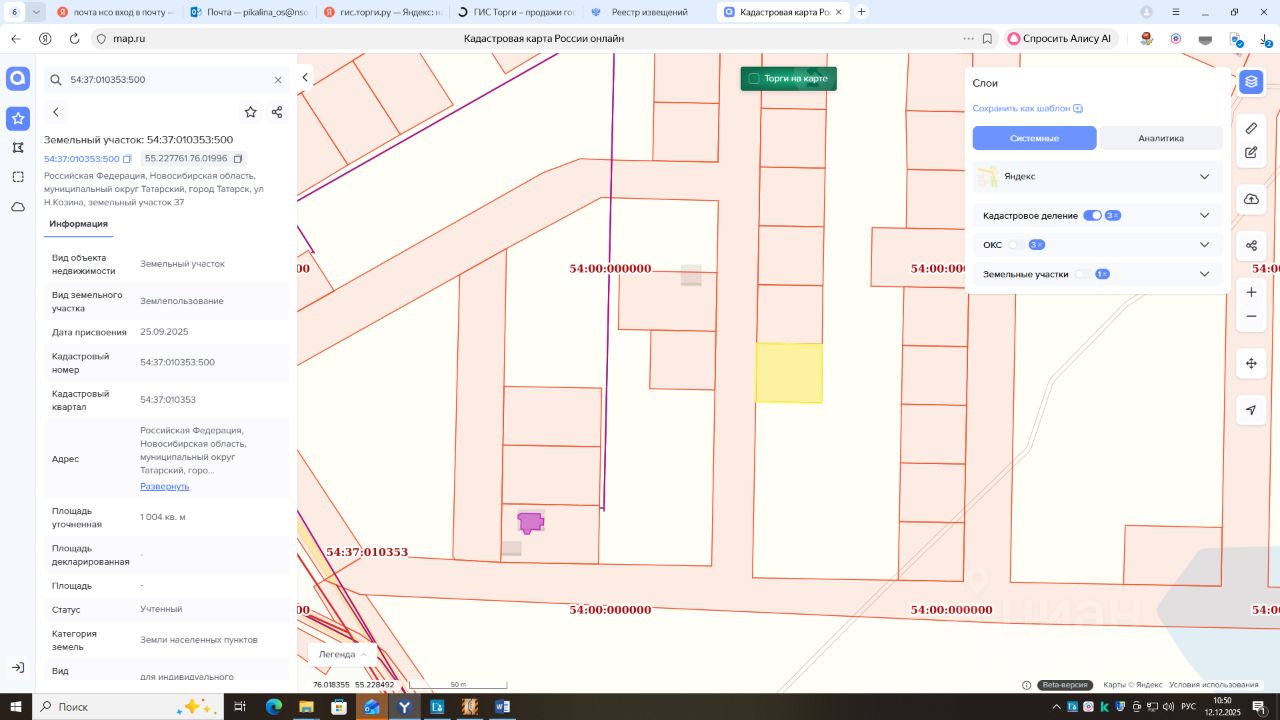Open the layers panel button
The height and width of the screenshot is (720, 1280).
[x=1250, y=82]
